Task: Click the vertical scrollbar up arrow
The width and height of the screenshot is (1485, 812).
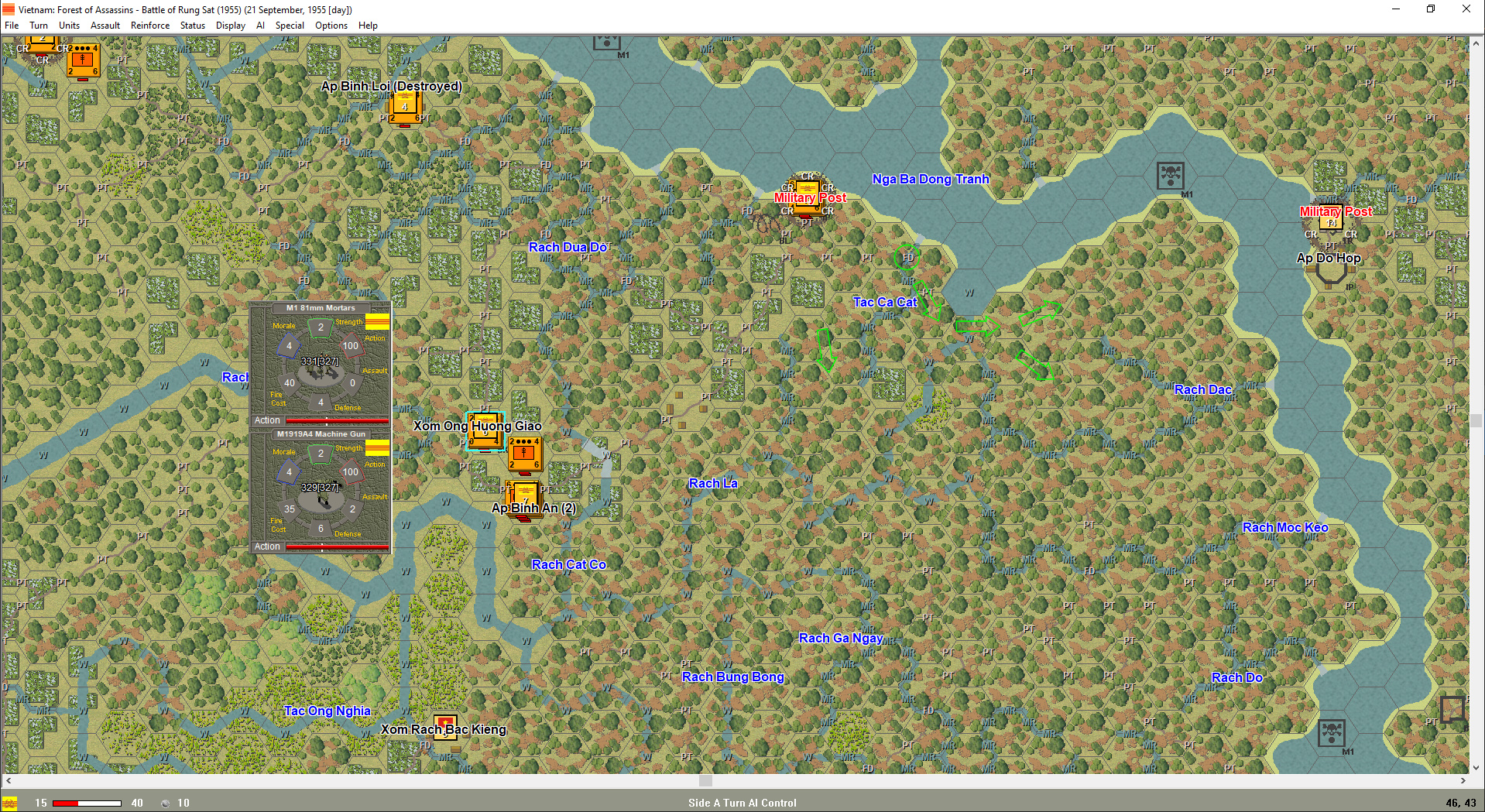Action: pyautogui.click(x=1476, y=43)
